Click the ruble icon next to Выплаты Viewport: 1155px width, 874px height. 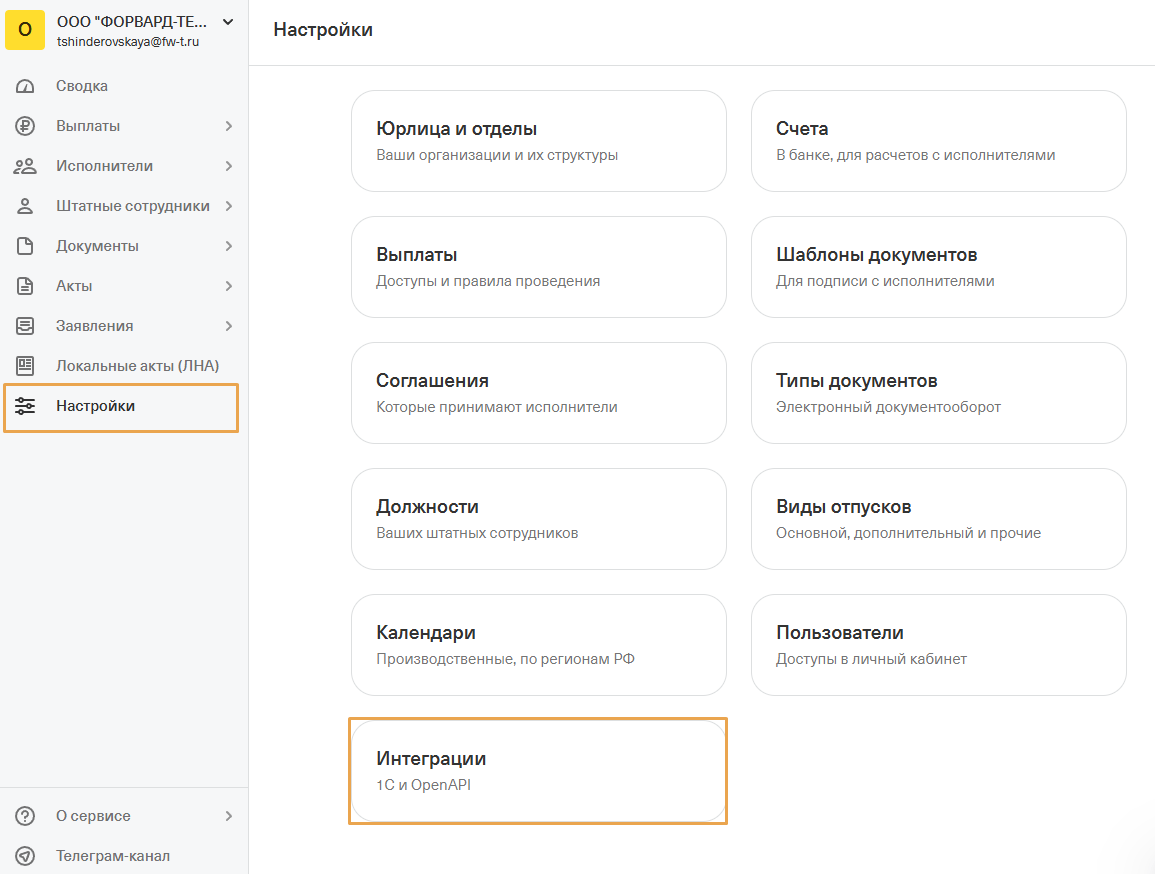(x=25, y=126)
